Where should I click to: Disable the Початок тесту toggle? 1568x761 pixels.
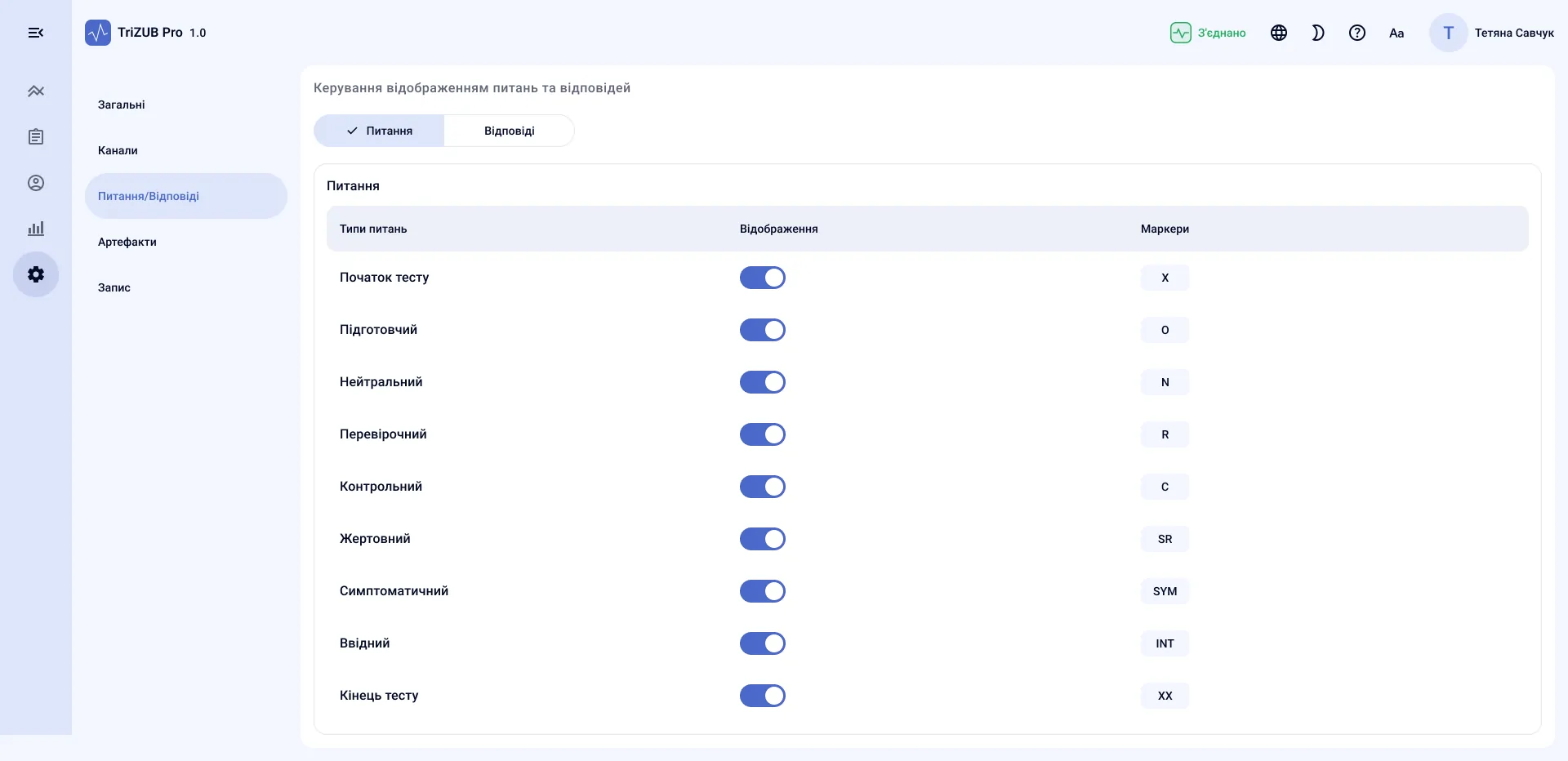click(x=763, y=278)
